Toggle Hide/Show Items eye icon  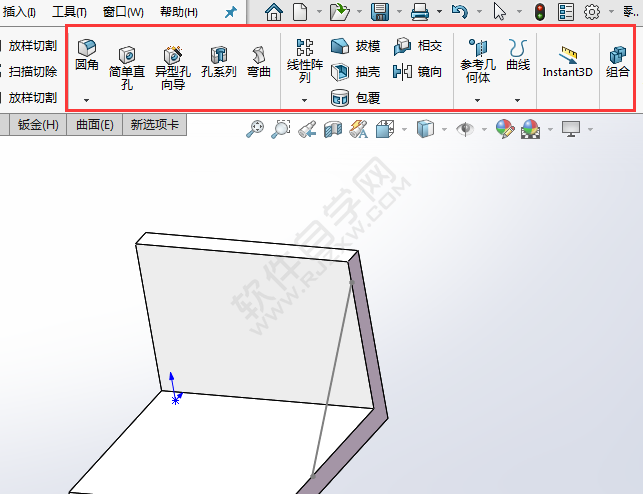tap(465, 129)
